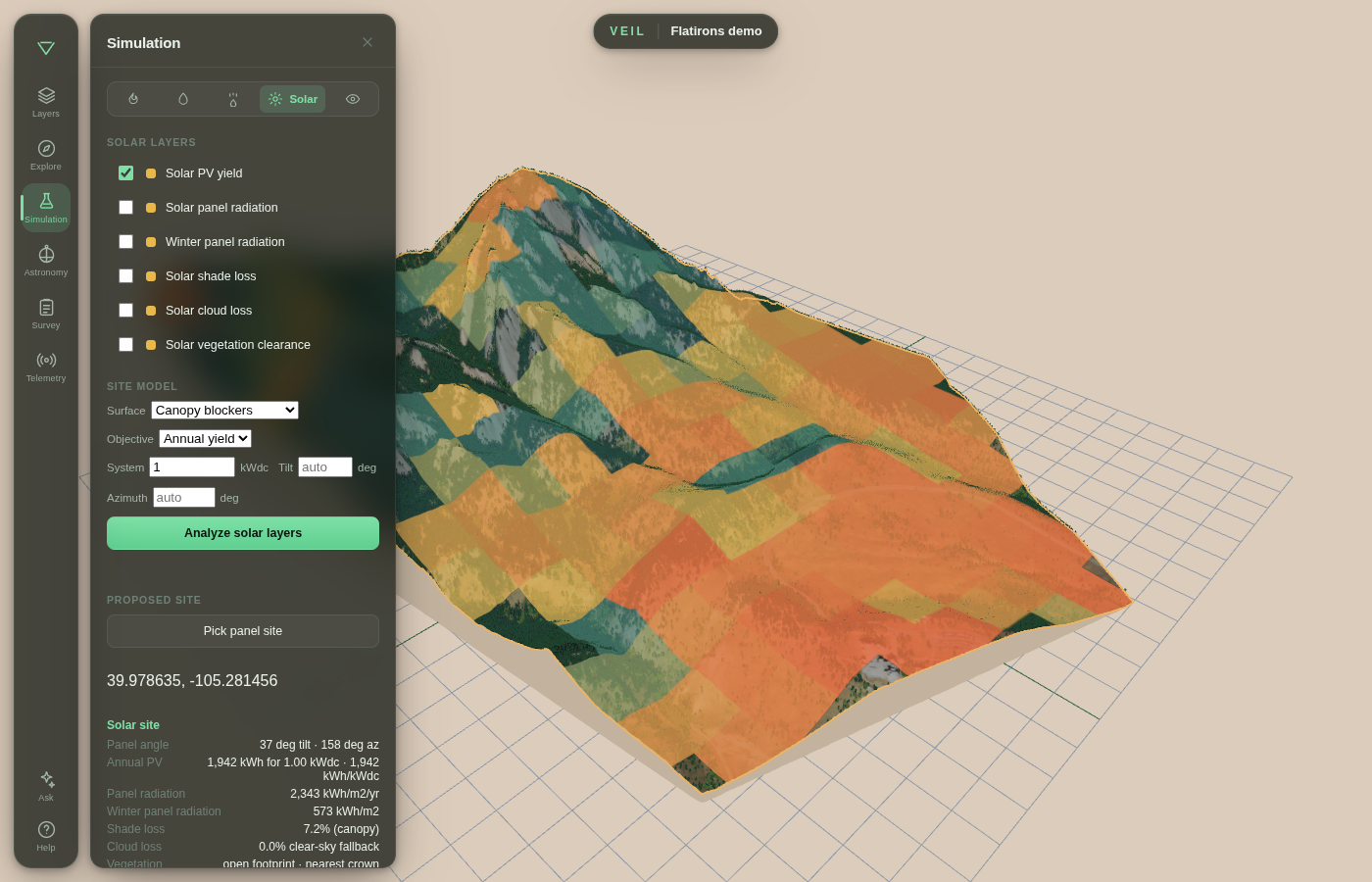Enable the Solar vegetation clearance layer

coord(126,344)
